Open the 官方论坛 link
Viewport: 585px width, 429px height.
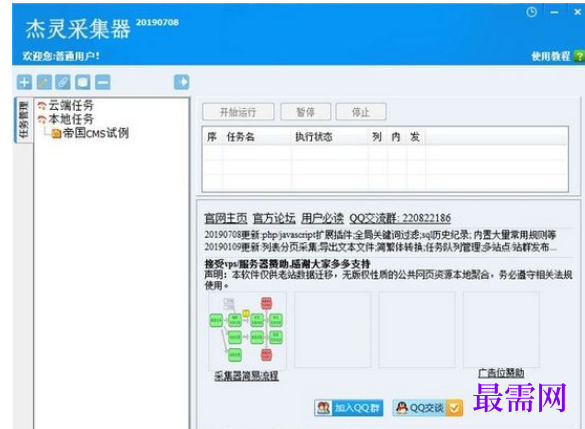point(274,218)
